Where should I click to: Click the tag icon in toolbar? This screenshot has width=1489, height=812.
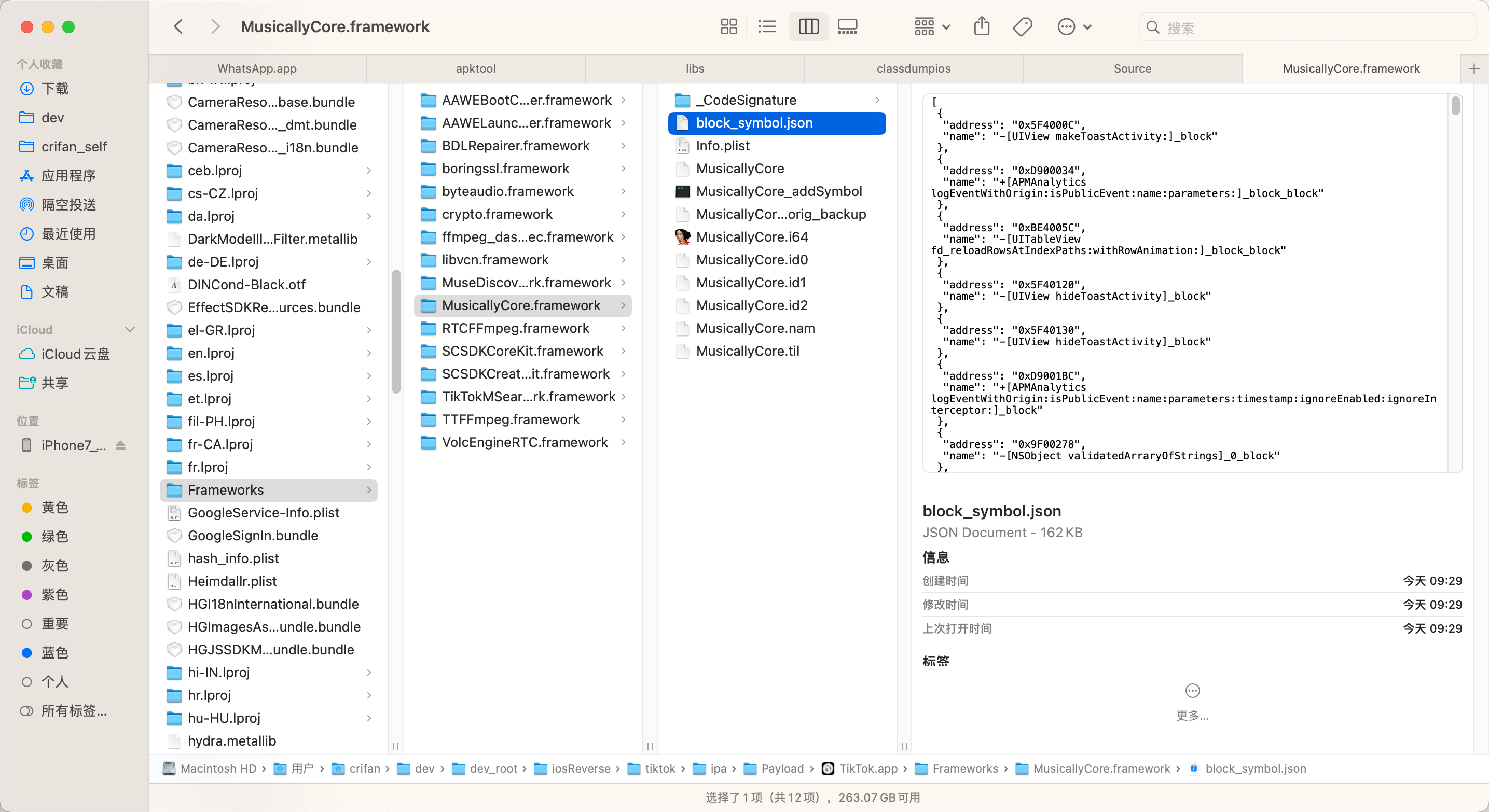click(x=1022, y=26)
